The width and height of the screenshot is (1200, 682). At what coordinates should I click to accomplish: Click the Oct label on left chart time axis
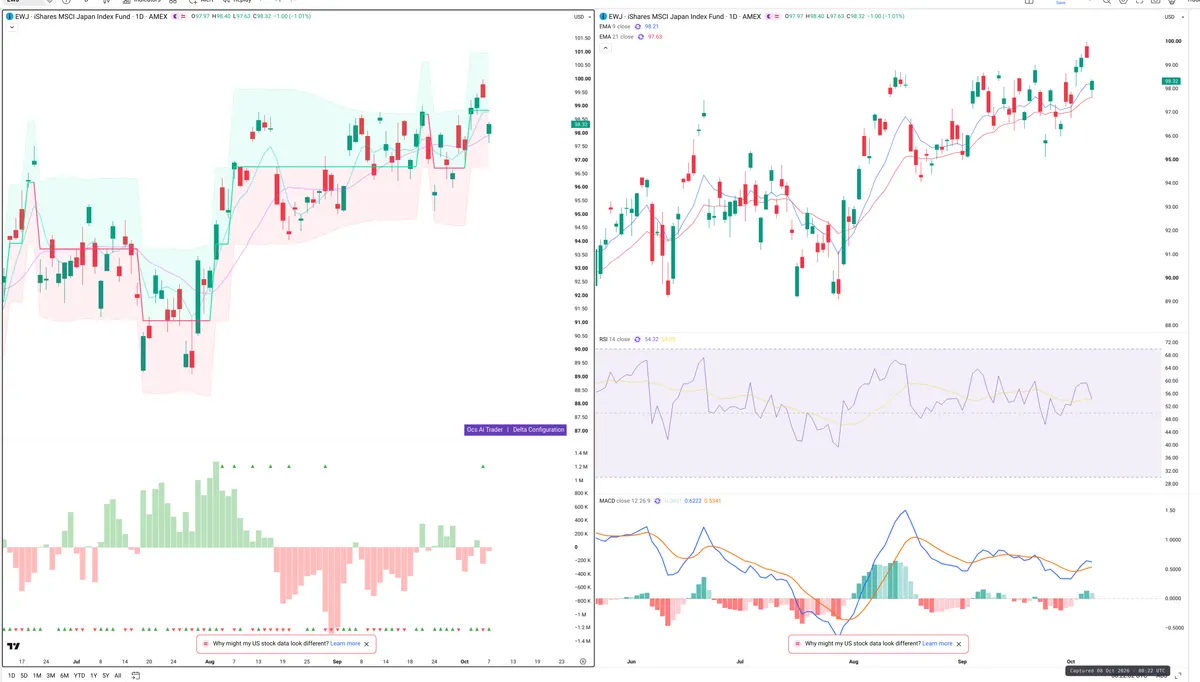click(464, 662)
